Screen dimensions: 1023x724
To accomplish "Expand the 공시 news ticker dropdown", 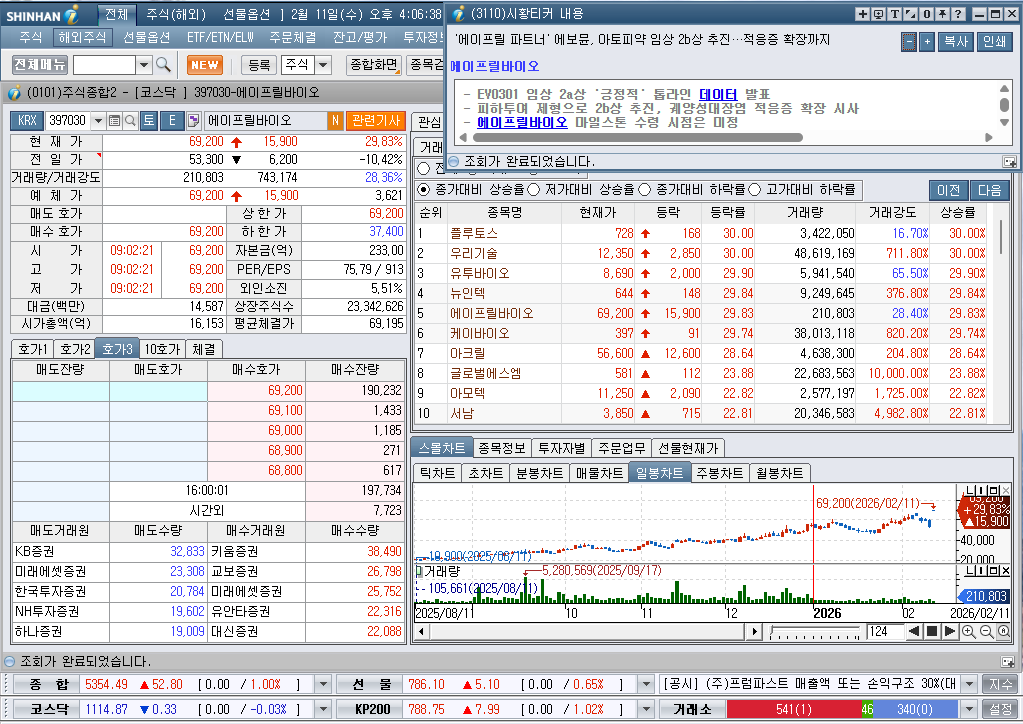I will (970, 684).
